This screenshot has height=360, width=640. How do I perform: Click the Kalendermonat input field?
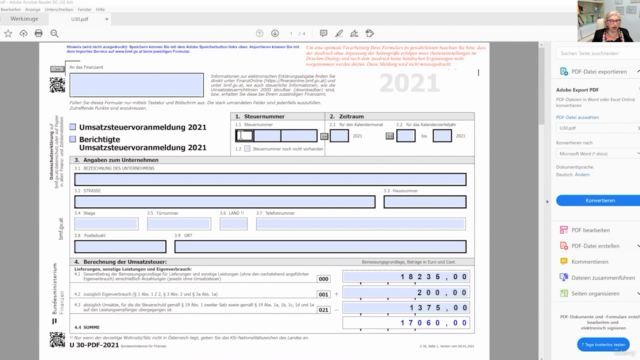[x=339, y=136]
